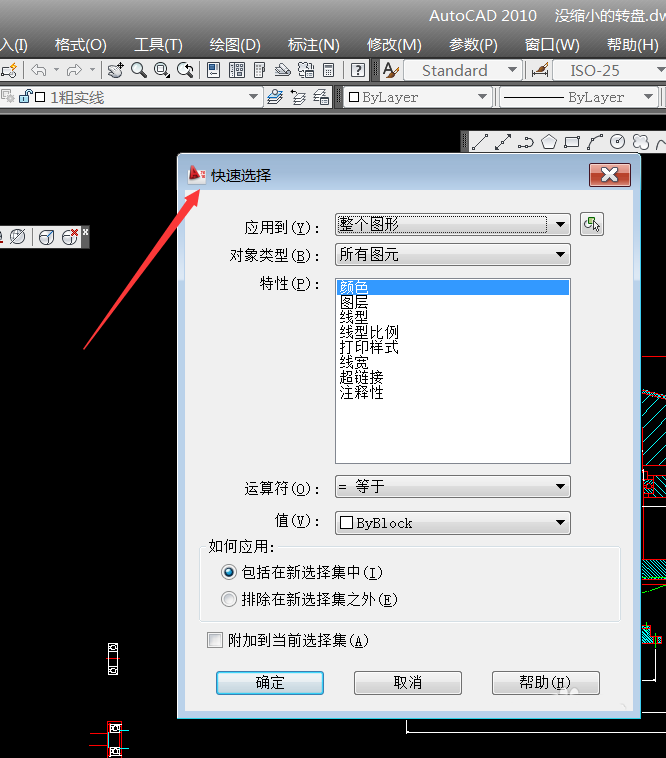Open the Sheet Set Manager icon
Image resolution: width=666 pixels, height=758 pixels.
point(283,71)
